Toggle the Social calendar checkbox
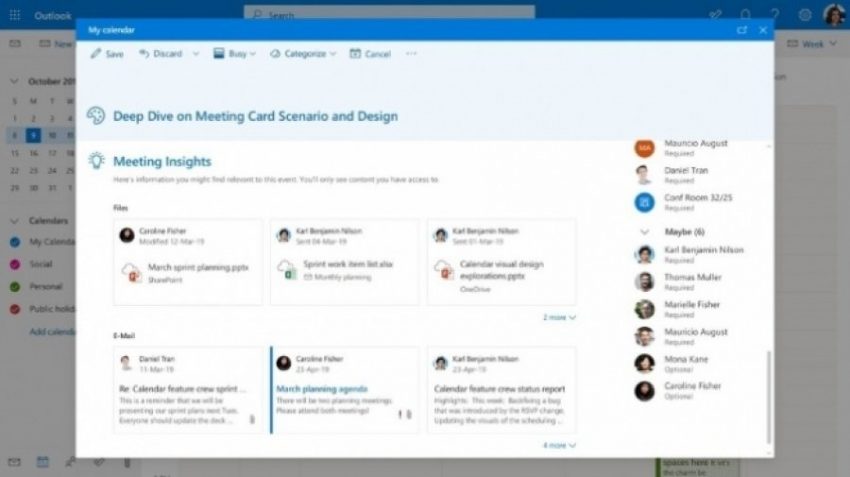The width and height of the screenshot is (850, 477). click(15, 264)
